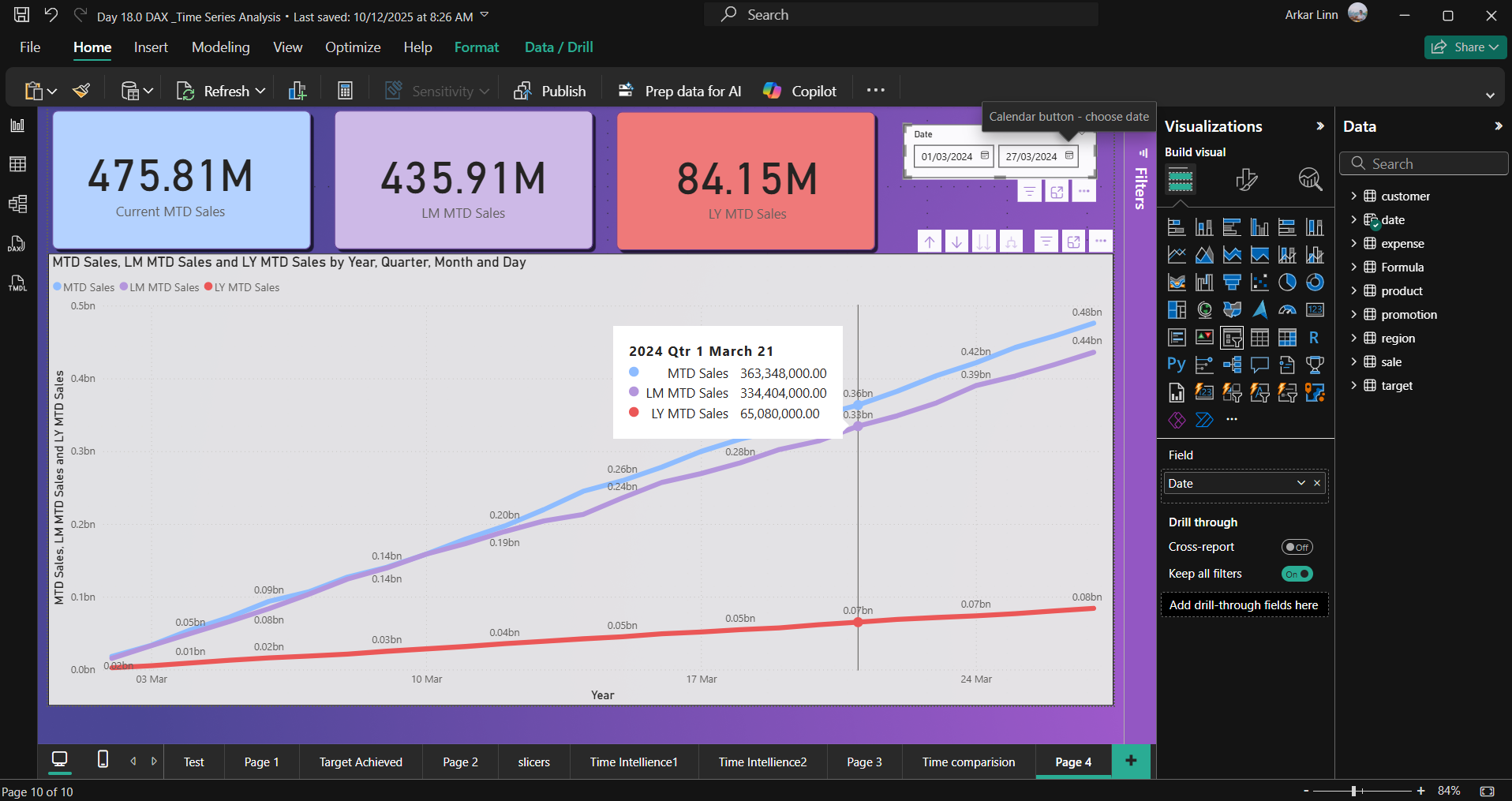Switch to mobile layout icon
Screen dimensions: 1512x801
tap(103, 760)
